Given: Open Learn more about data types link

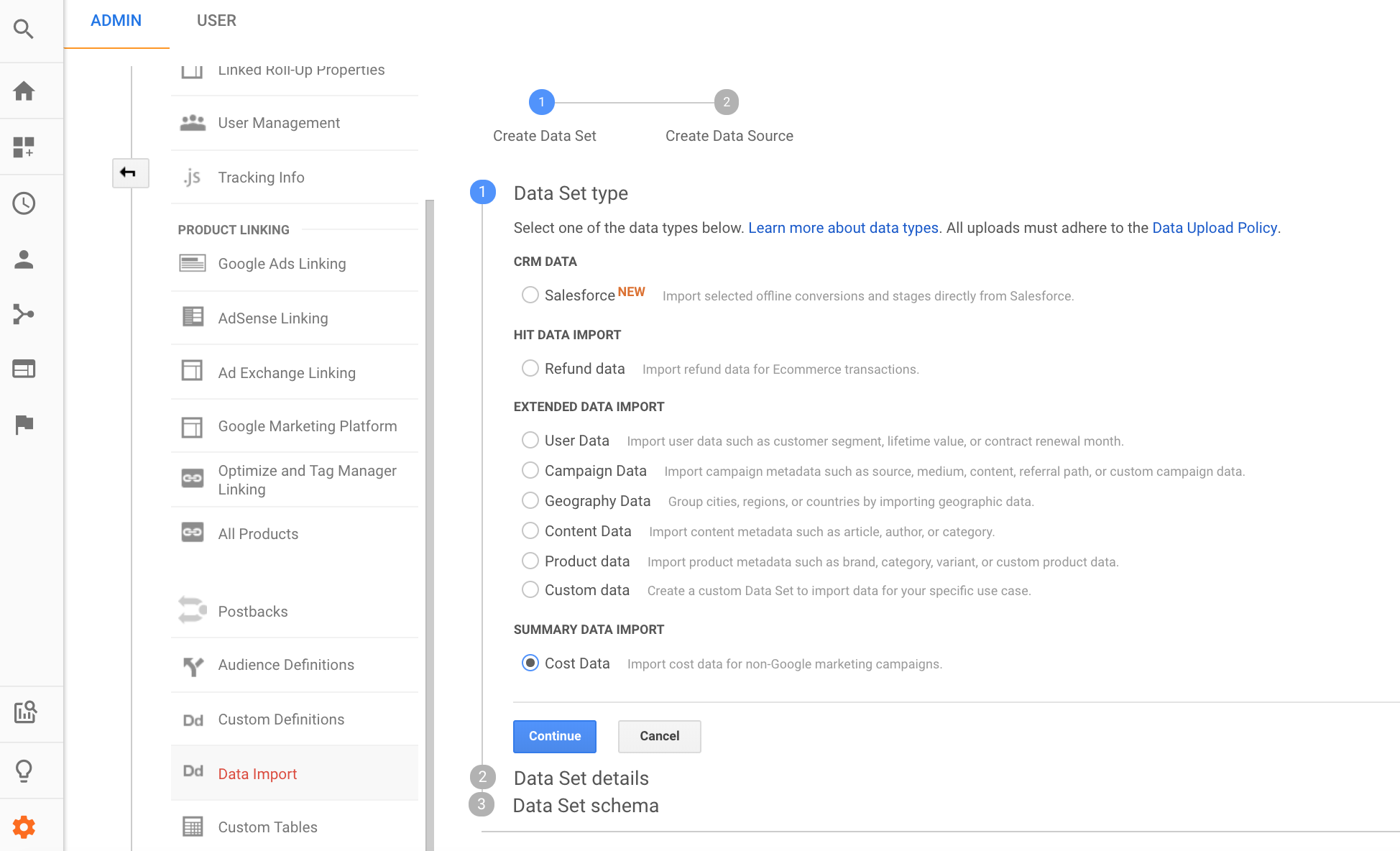Looking at the screenshot, I should point(843,228).
